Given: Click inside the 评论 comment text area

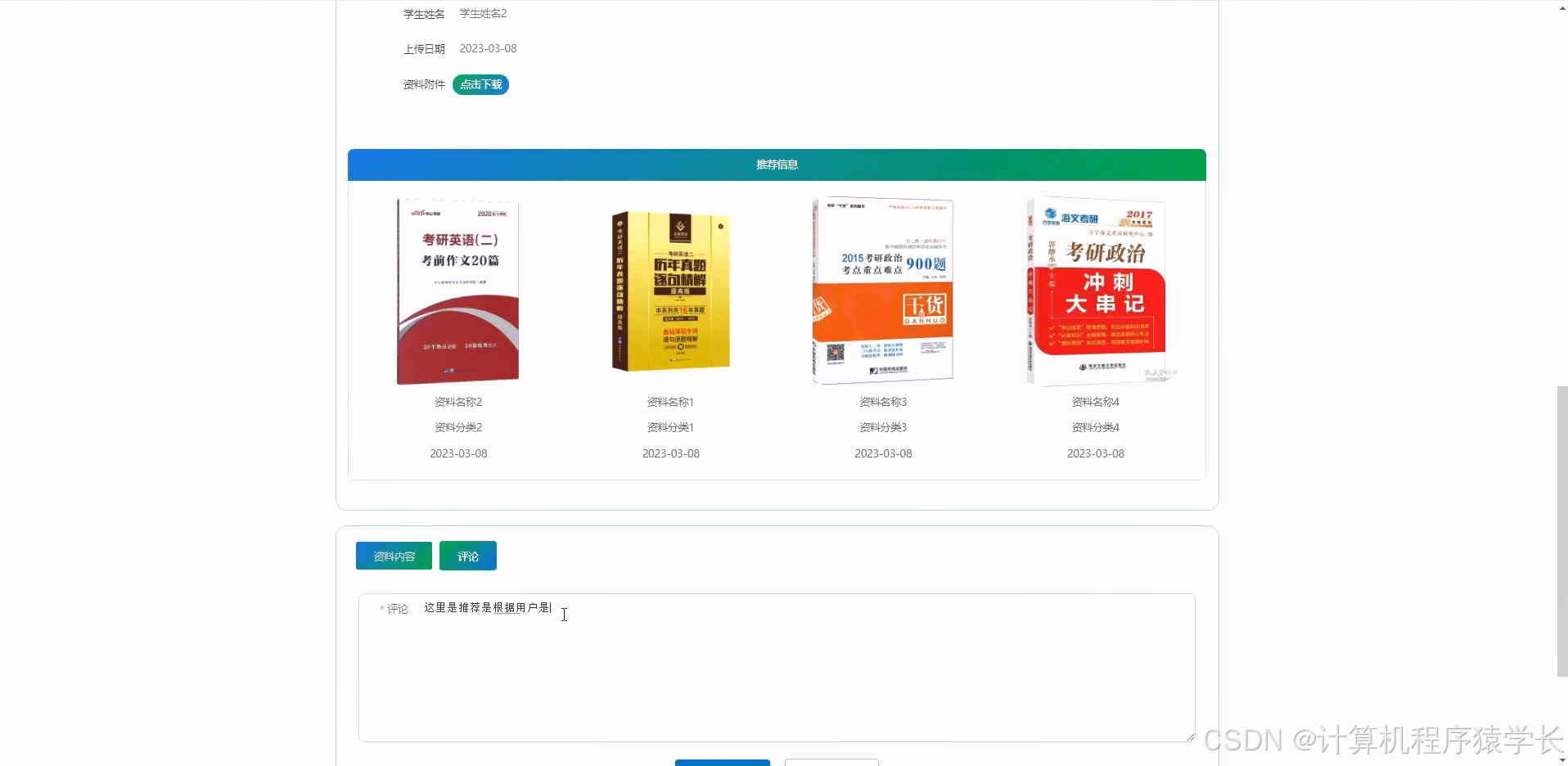Looking at the screenshot, I should coord(776,663).
